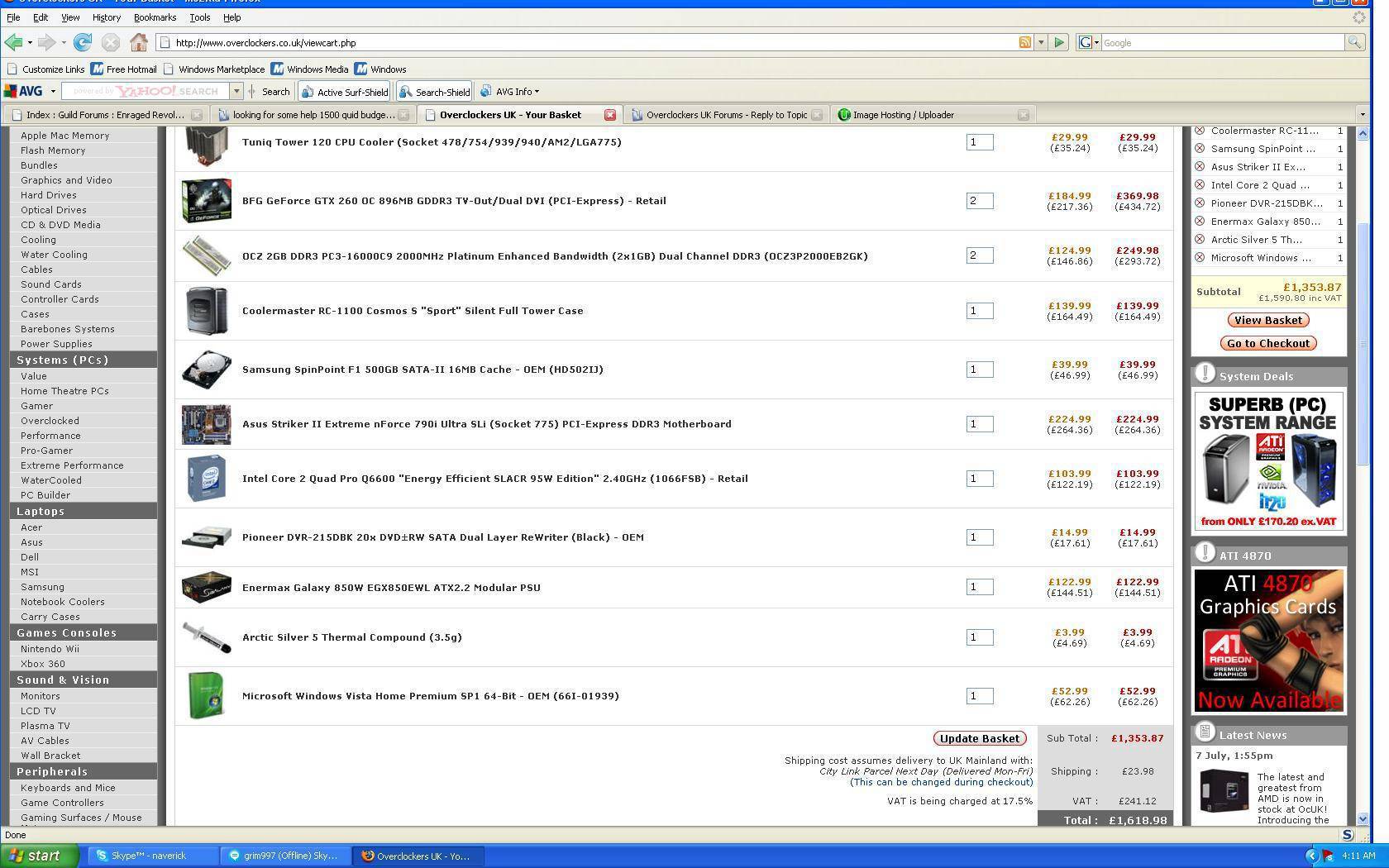Expand the address bar URL history dropdown

pyautogui.click(x=1041, y=42)
